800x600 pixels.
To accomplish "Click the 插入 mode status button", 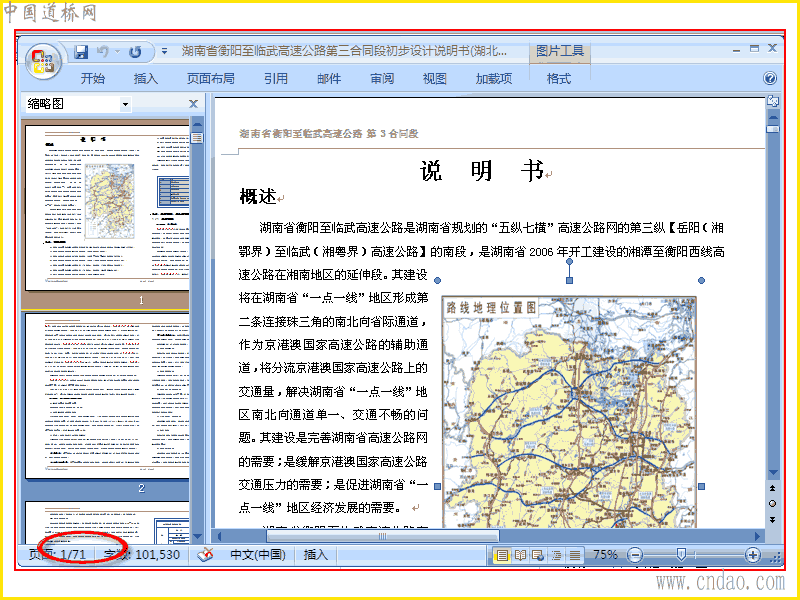I will pos(315,555).
